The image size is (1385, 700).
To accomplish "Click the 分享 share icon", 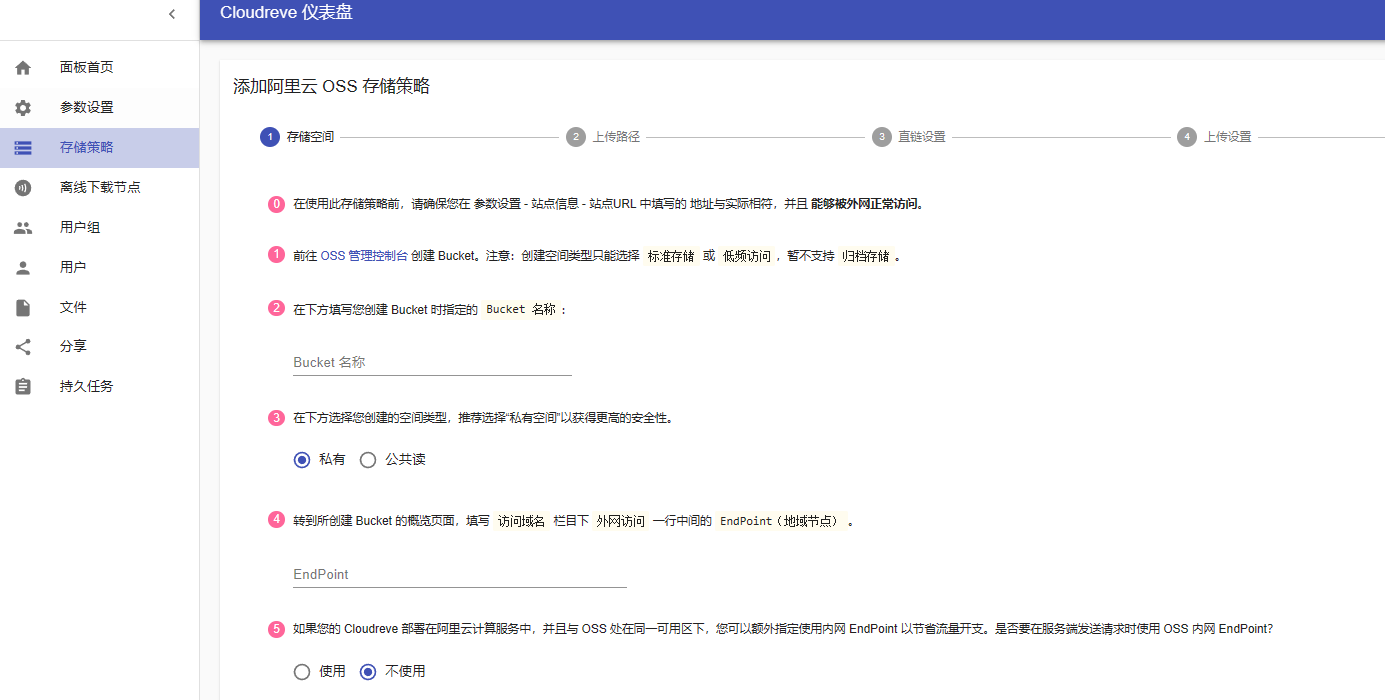I will [22, 347].
